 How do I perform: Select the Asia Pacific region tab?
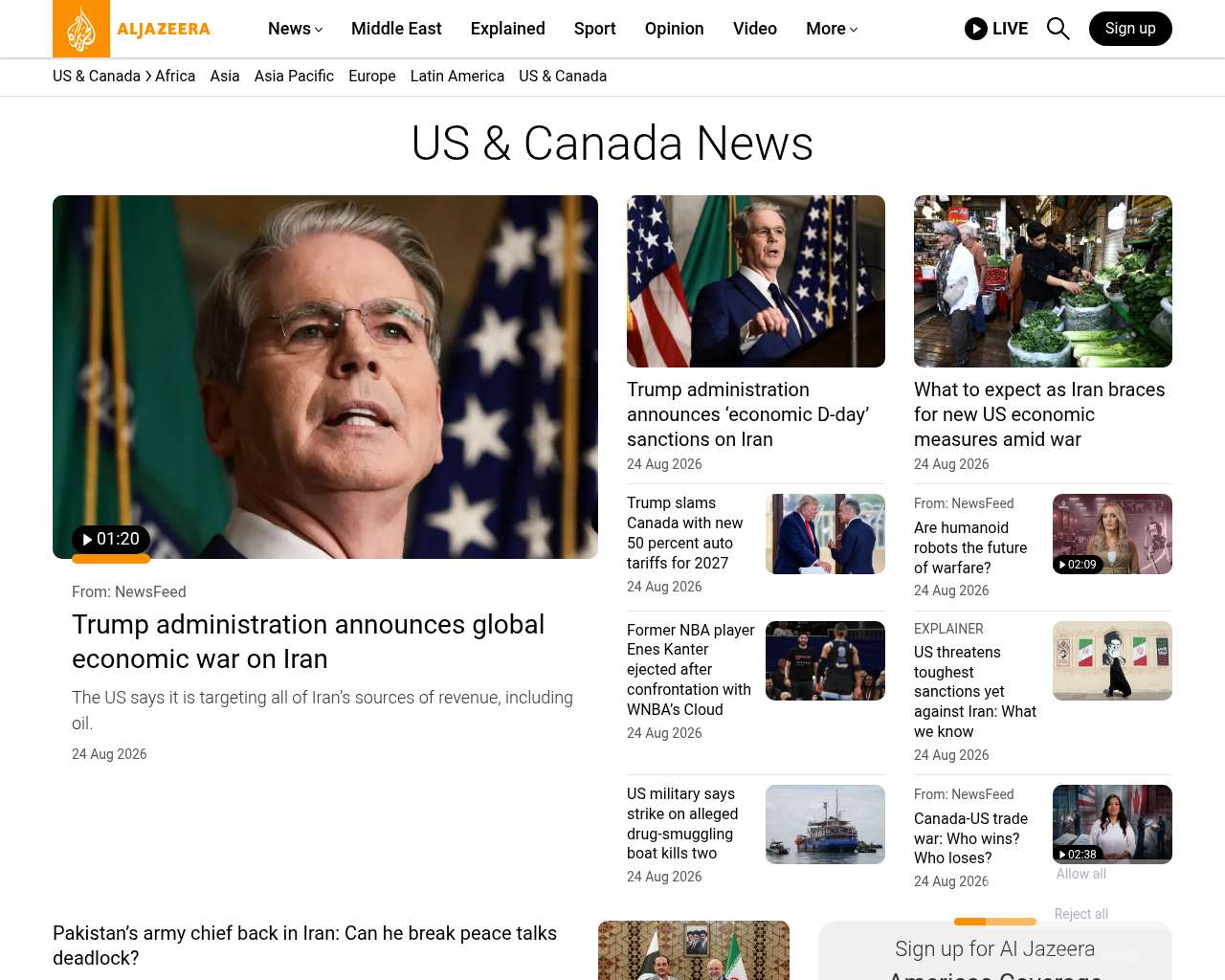294,77
